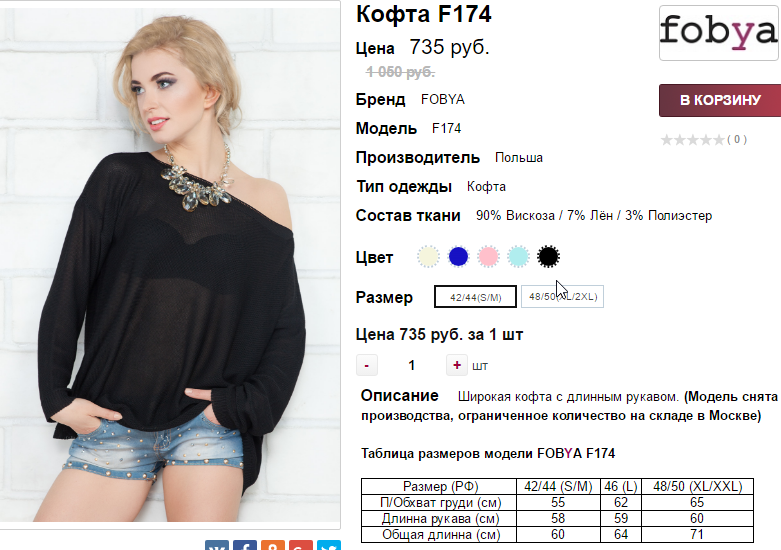The width and height of the screenshot is (781, 550).
Task: Share on Twitter icon
Action: [x=329, y=545]
